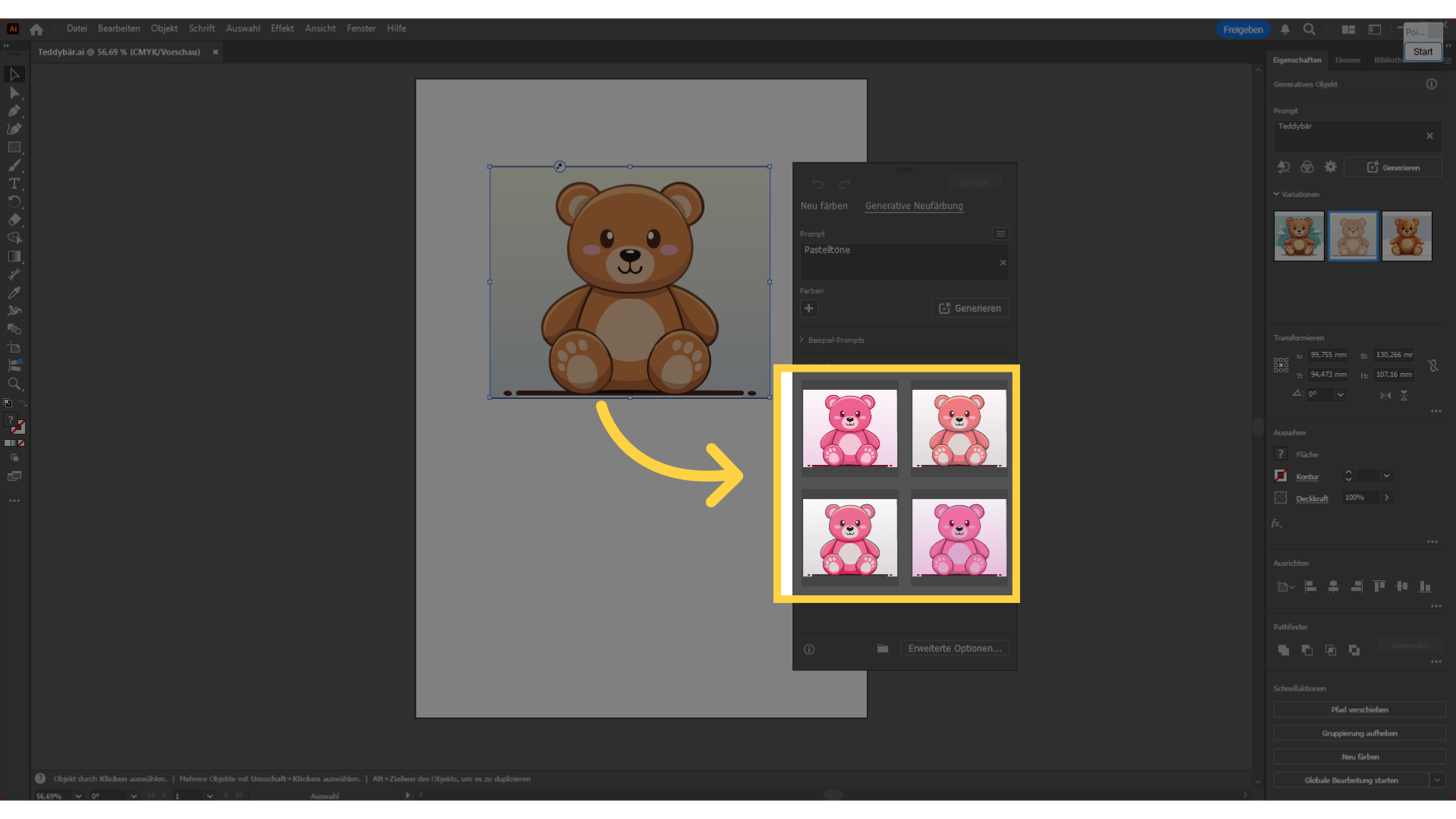Open the Edit Toolbar three-dots menu
The width and height of the screenshot is (1456, 819).
(14, 500)
